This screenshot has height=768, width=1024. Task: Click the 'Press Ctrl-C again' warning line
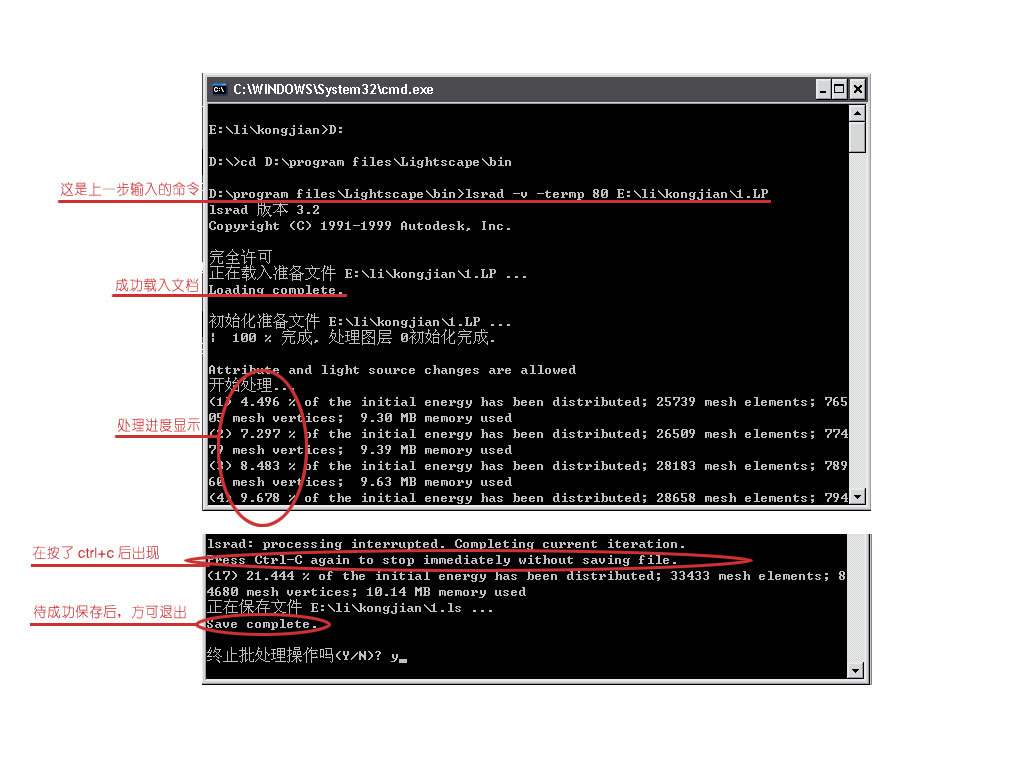[x=442, y=560]
